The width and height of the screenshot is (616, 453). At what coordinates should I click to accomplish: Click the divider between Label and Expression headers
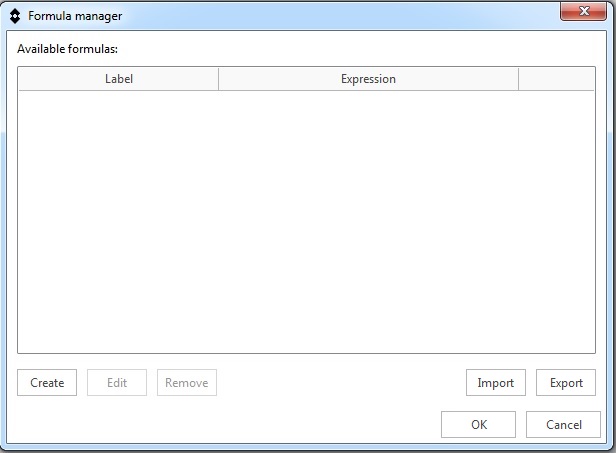pos(218,79)
